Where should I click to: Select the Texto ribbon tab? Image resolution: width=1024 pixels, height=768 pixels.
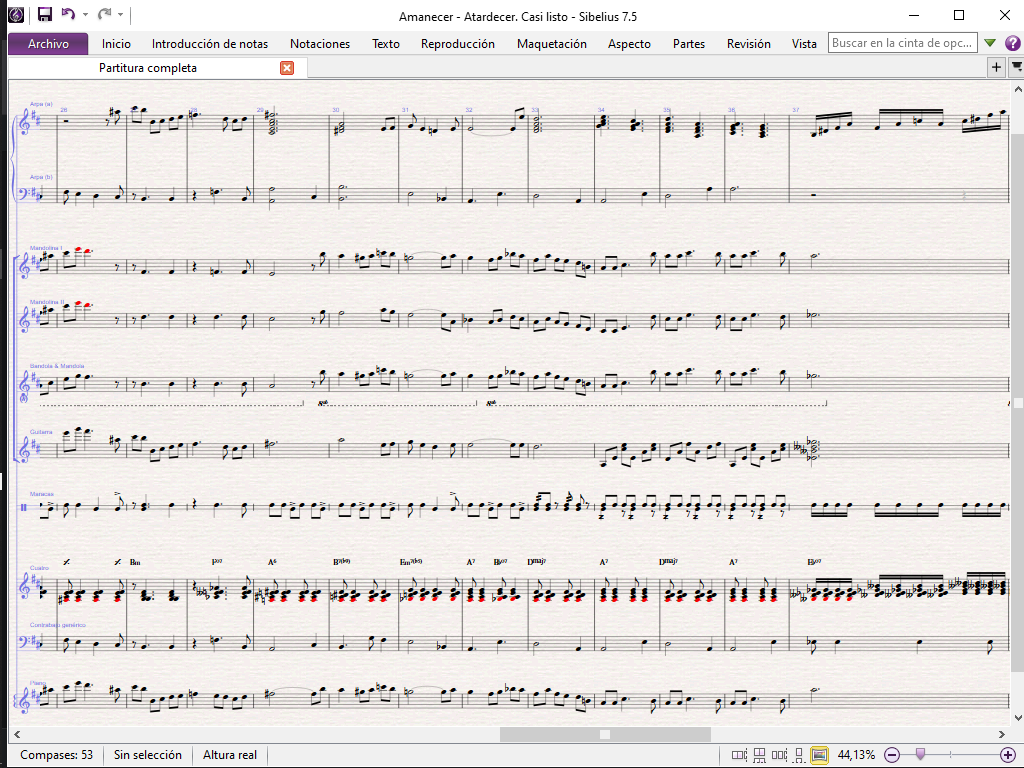[386, 44]
